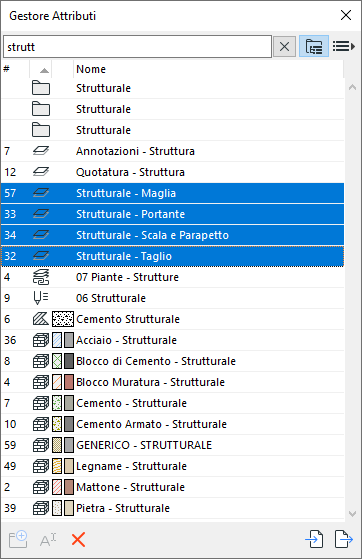
Task: Select Legname - Strutturale material
Action: click(x=173, y=466)
